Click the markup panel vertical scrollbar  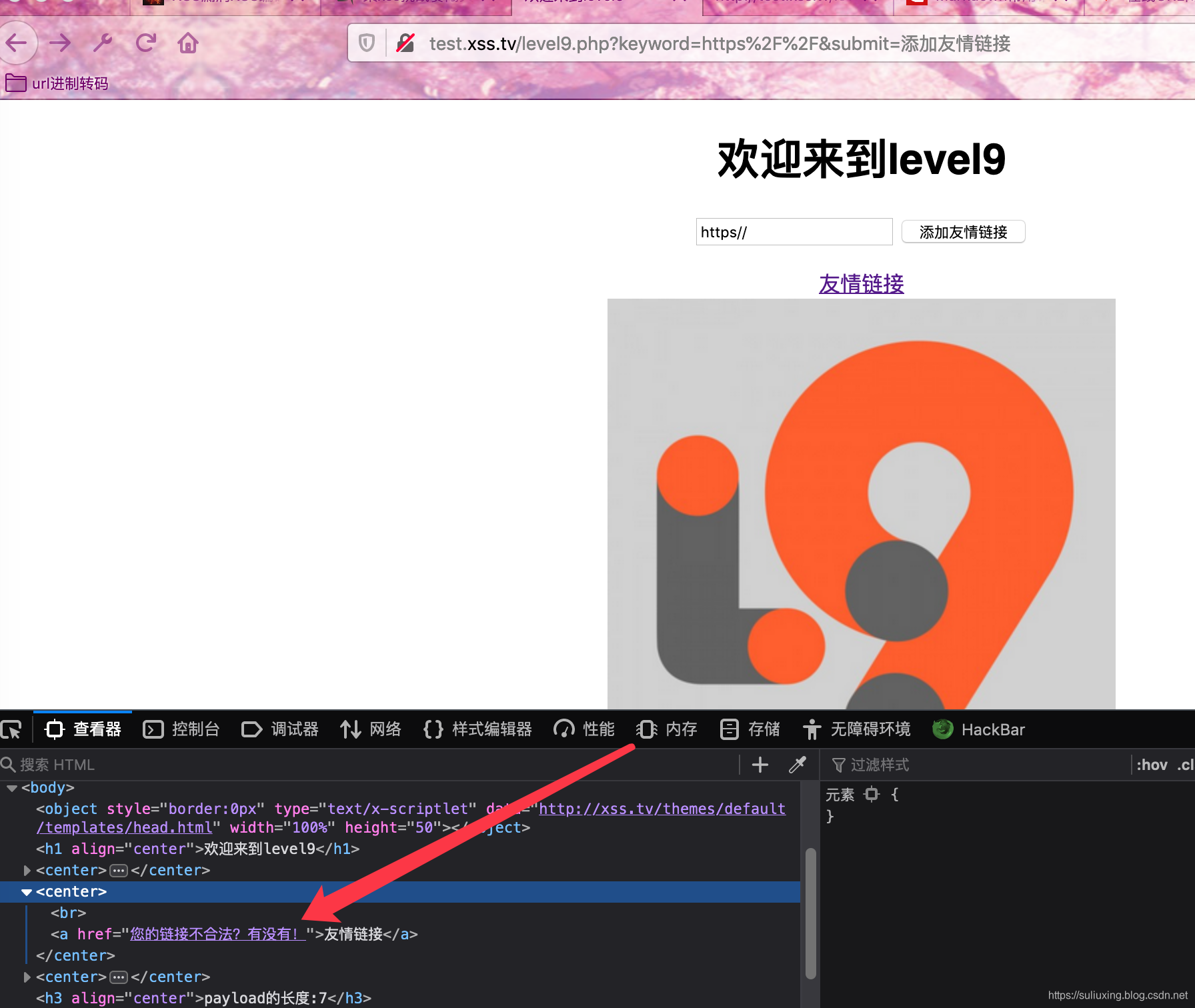click(810, 913)
